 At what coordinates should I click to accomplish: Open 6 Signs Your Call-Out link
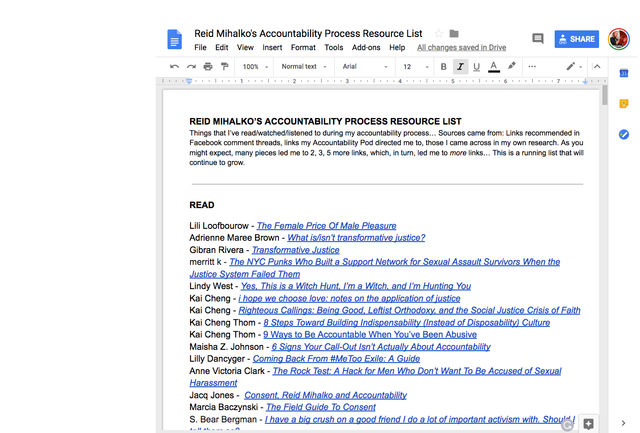coord(381,346)
